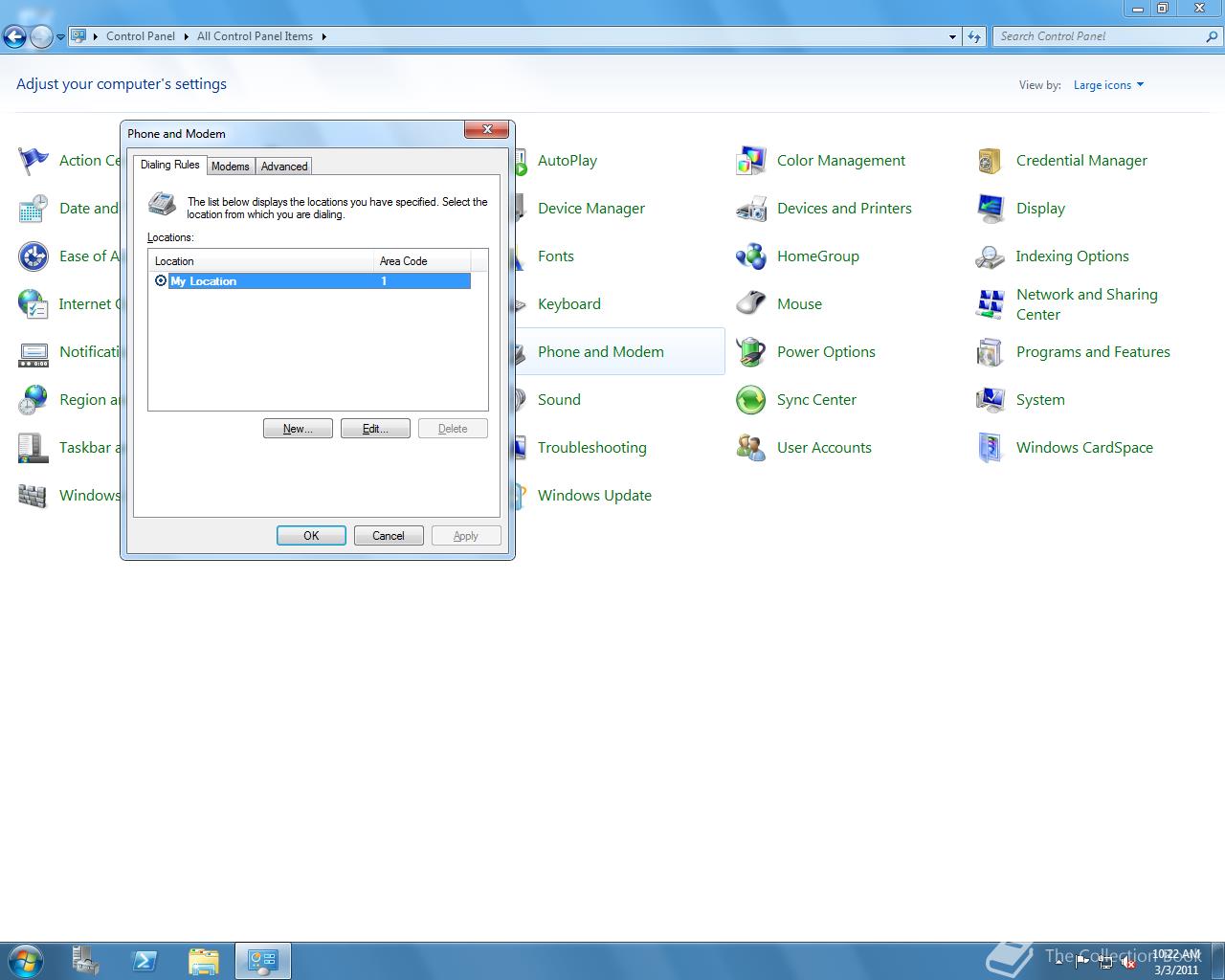
Task: Switch to the Modems tab
Action: point(231,167)
